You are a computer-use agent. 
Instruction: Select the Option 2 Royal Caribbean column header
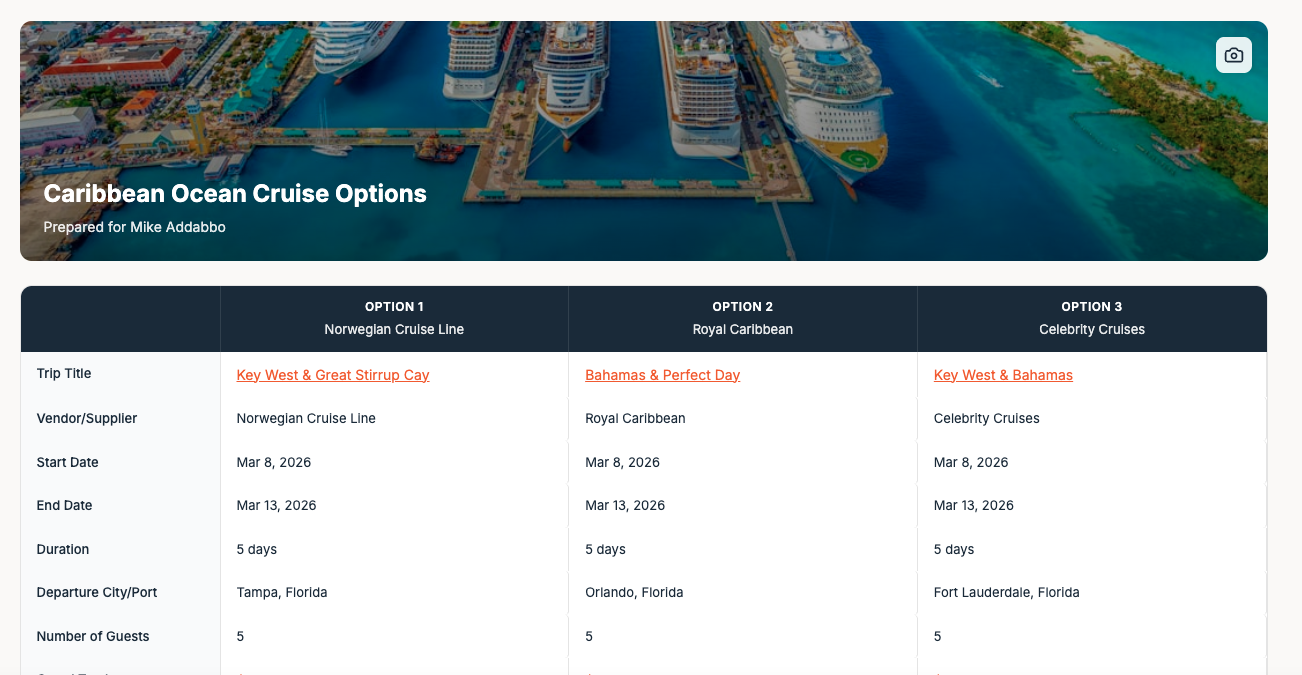click(742, 318)
